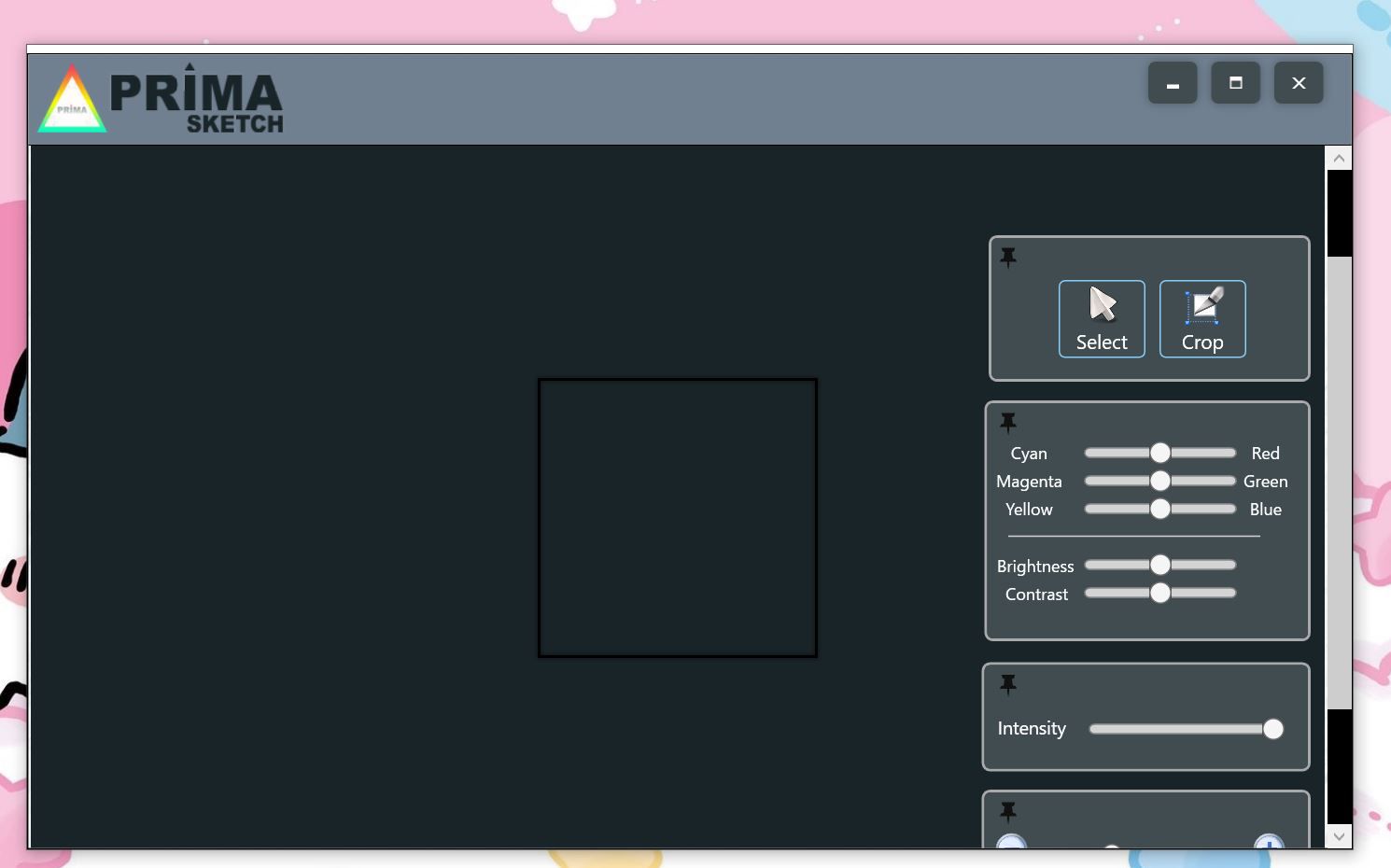
Task: Pin the color balance panel
Action: 1008,422
